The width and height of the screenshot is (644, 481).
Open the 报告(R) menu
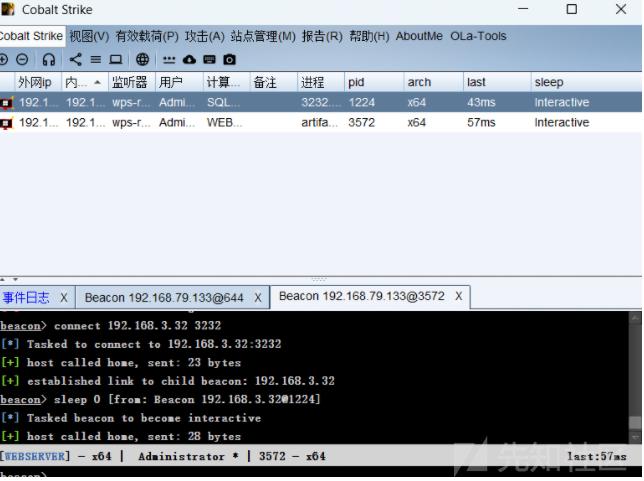322,36
